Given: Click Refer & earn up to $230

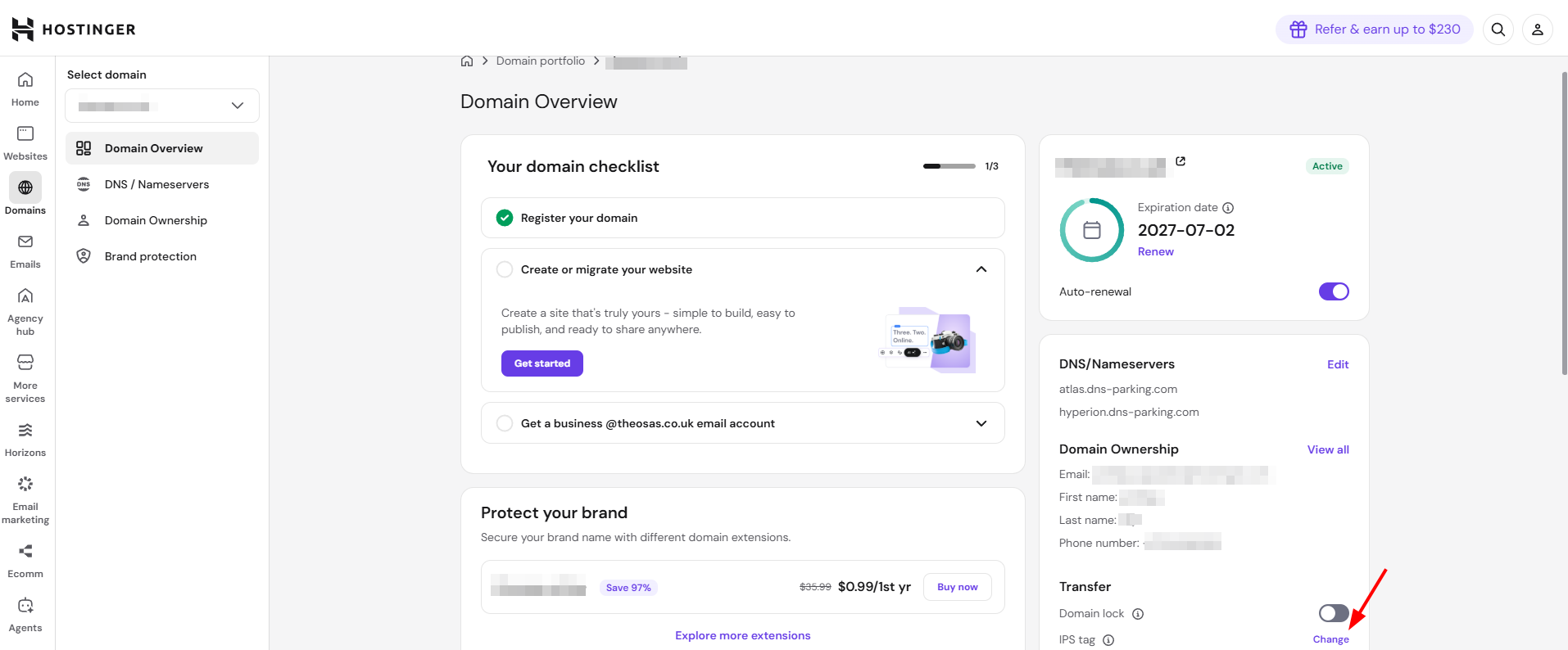Looking at the screenshot, I should [x=1374, y=29].
